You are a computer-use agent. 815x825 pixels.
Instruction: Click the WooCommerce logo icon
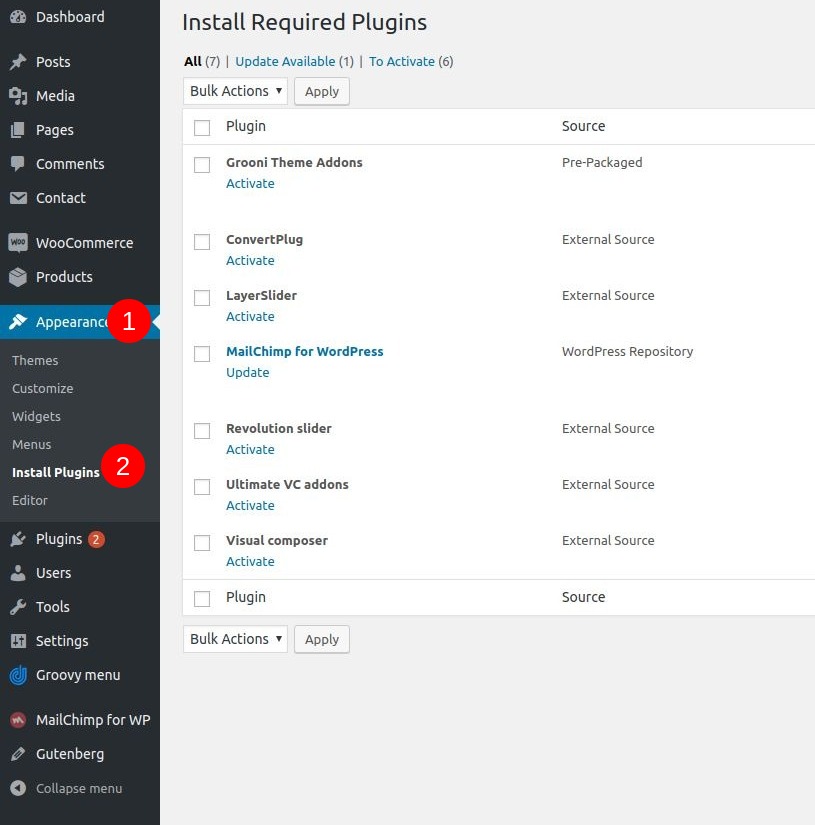click(18, 243)
